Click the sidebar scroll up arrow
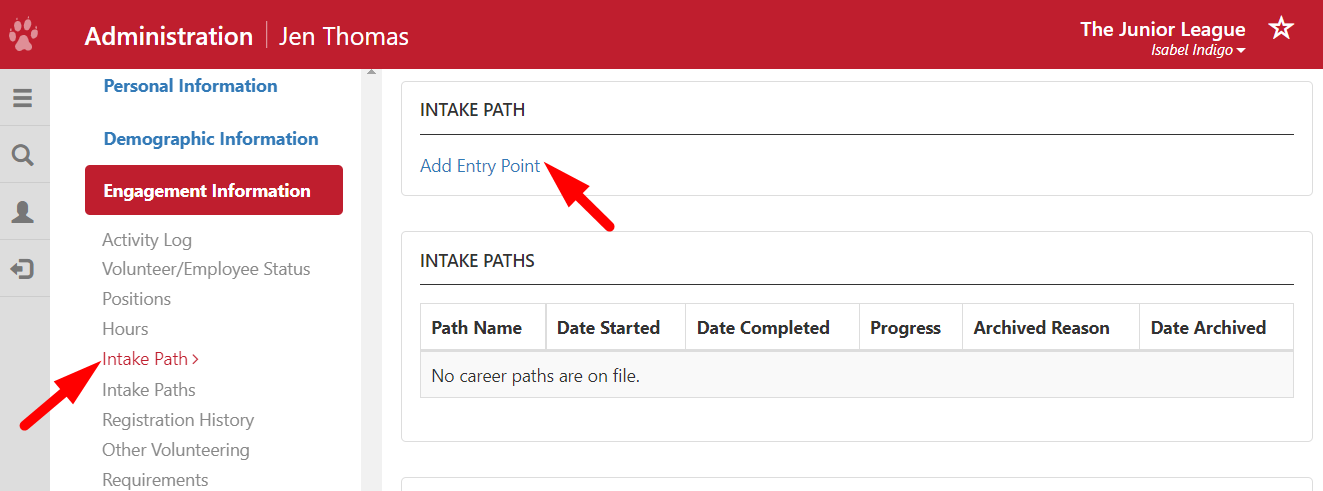 click(x=371, y=73)
